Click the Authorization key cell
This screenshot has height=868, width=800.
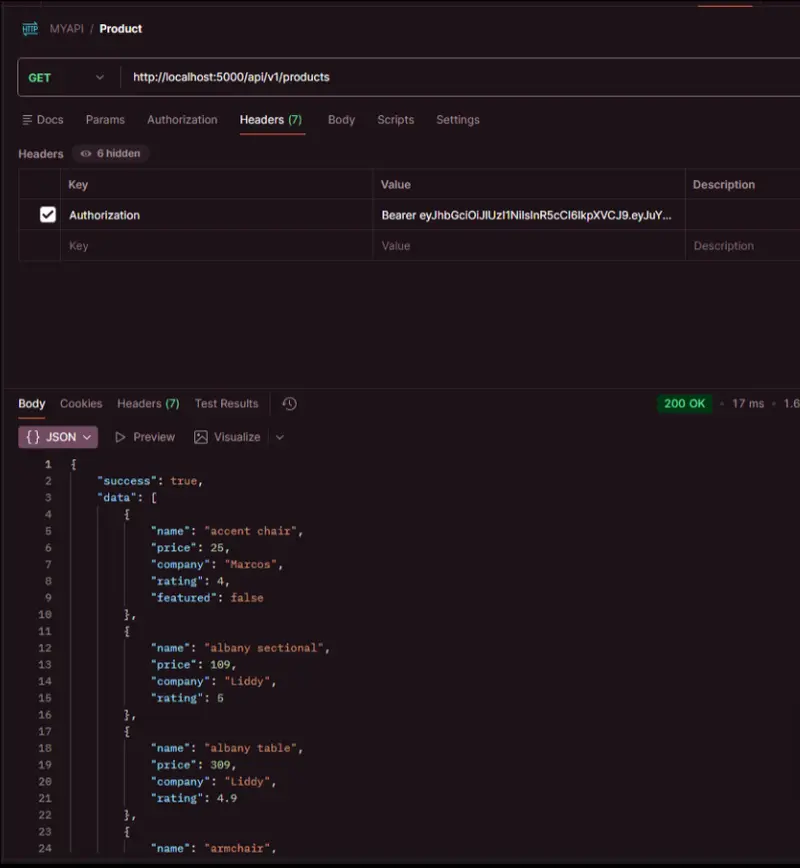point(216,215)
